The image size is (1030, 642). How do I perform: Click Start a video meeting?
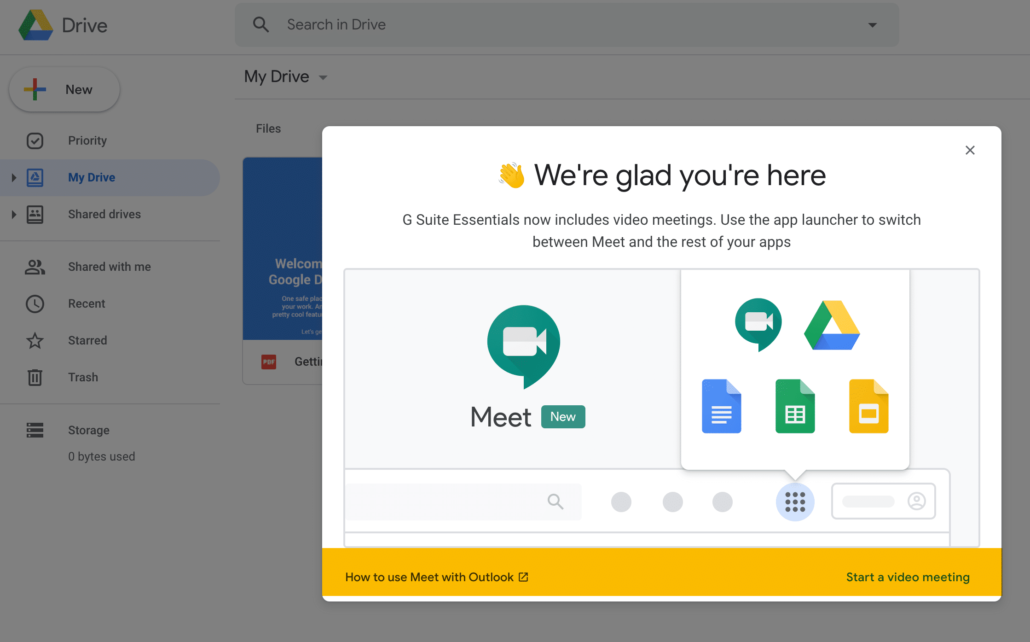(x=908, y=577)
